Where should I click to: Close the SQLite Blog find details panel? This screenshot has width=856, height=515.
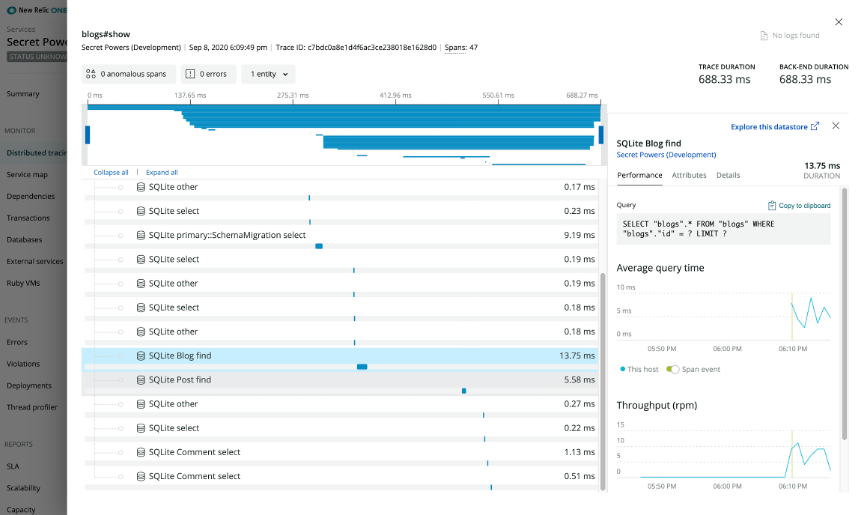pos(835,126)
